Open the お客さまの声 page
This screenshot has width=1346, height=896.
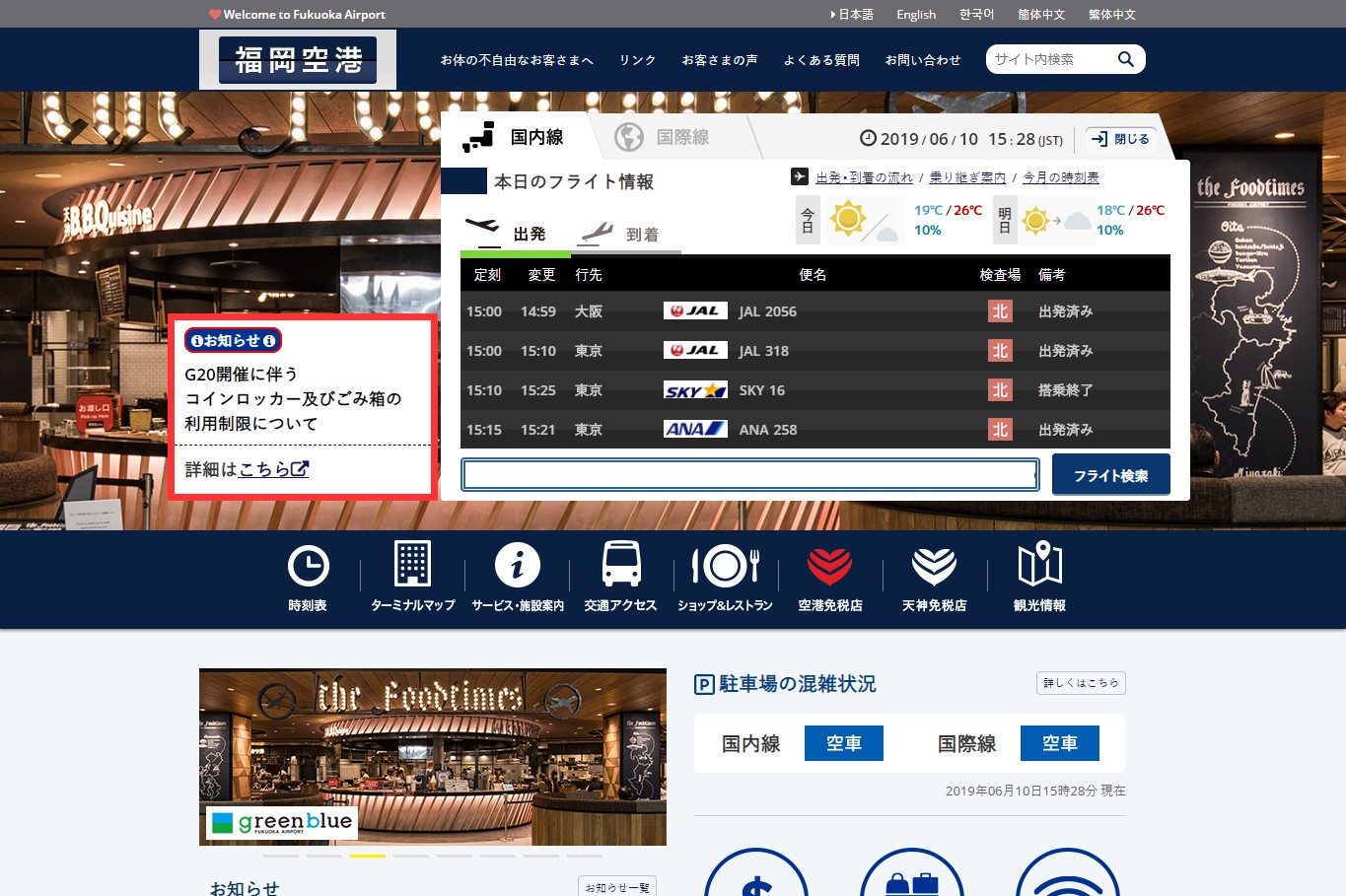pos(720,60)
